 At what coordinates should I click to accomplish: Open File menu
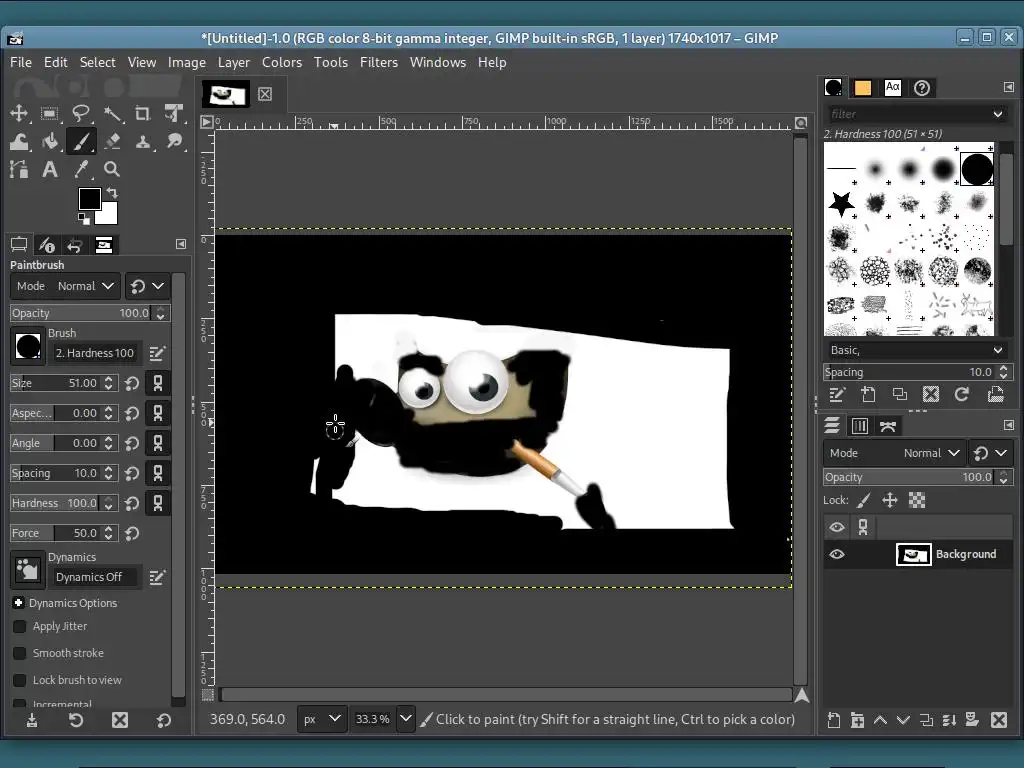21,63
